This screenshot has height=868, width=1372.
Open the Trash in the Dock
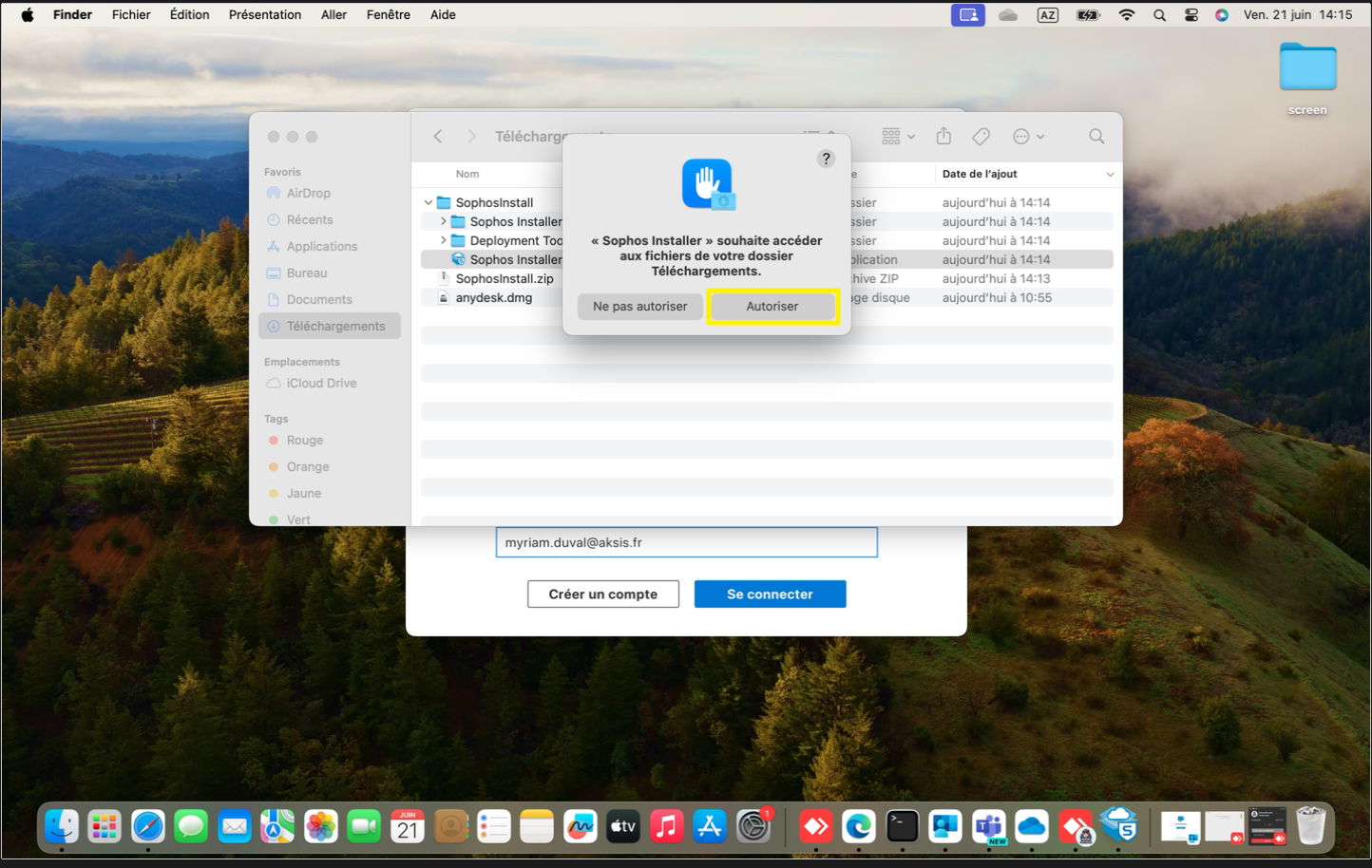point(1311,826)
